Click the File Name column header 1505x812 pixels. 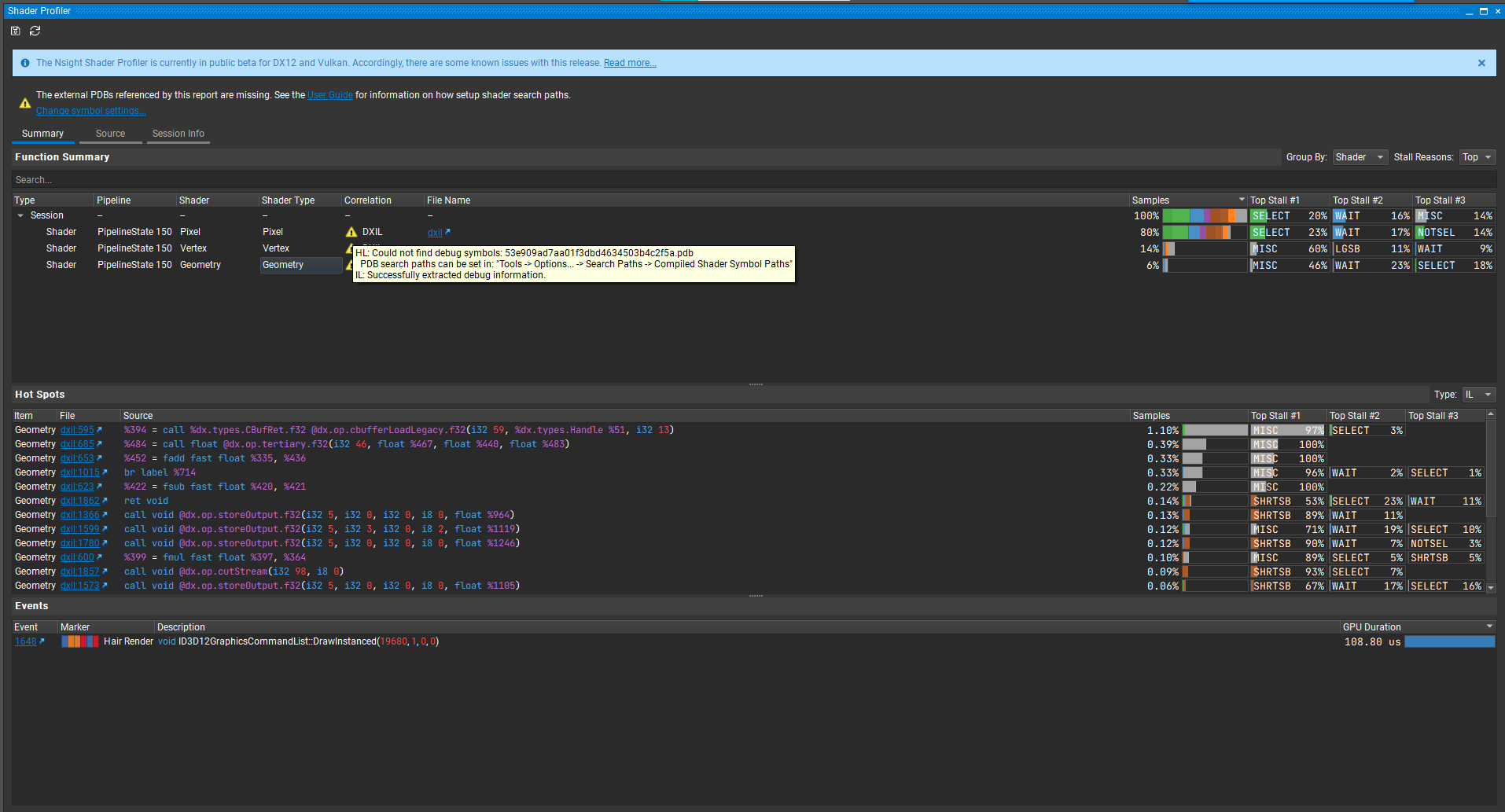776,200
